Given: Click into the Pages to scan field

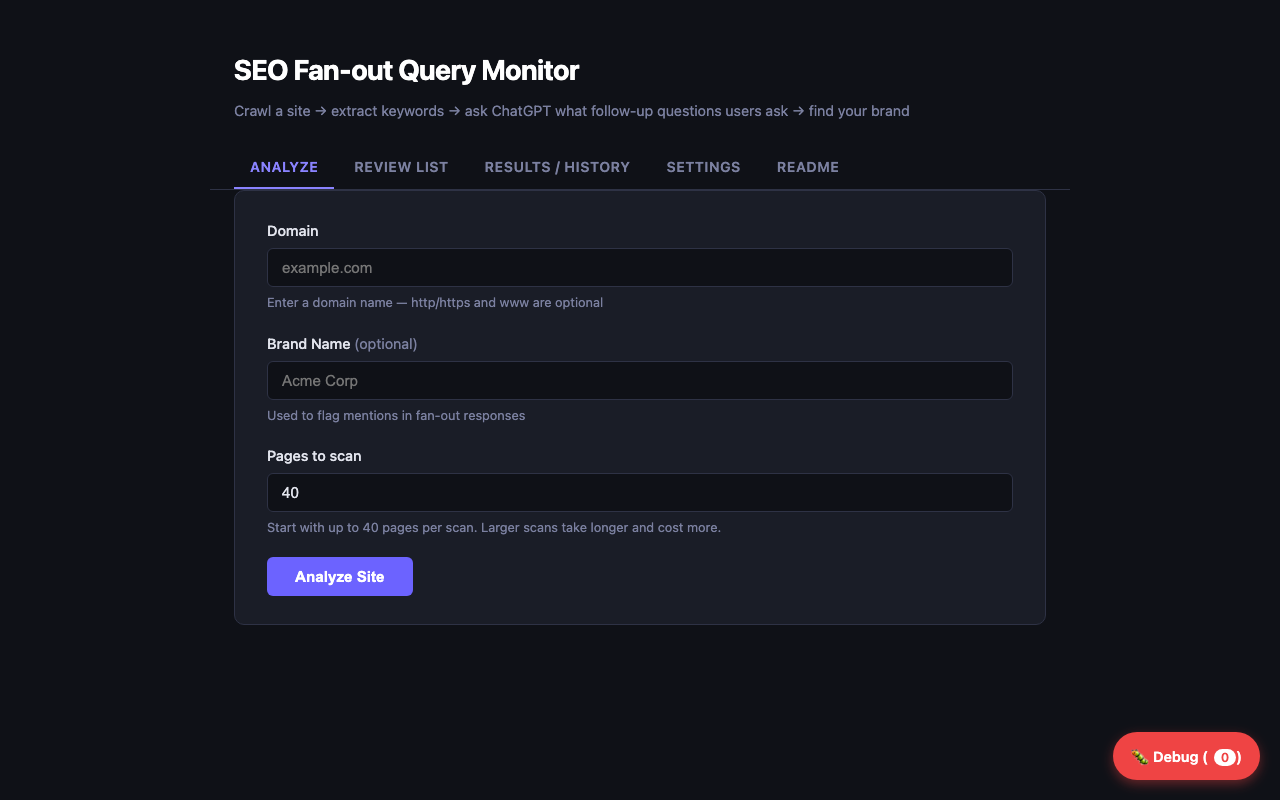Looking at the screenshot, I should coord(640,493).
